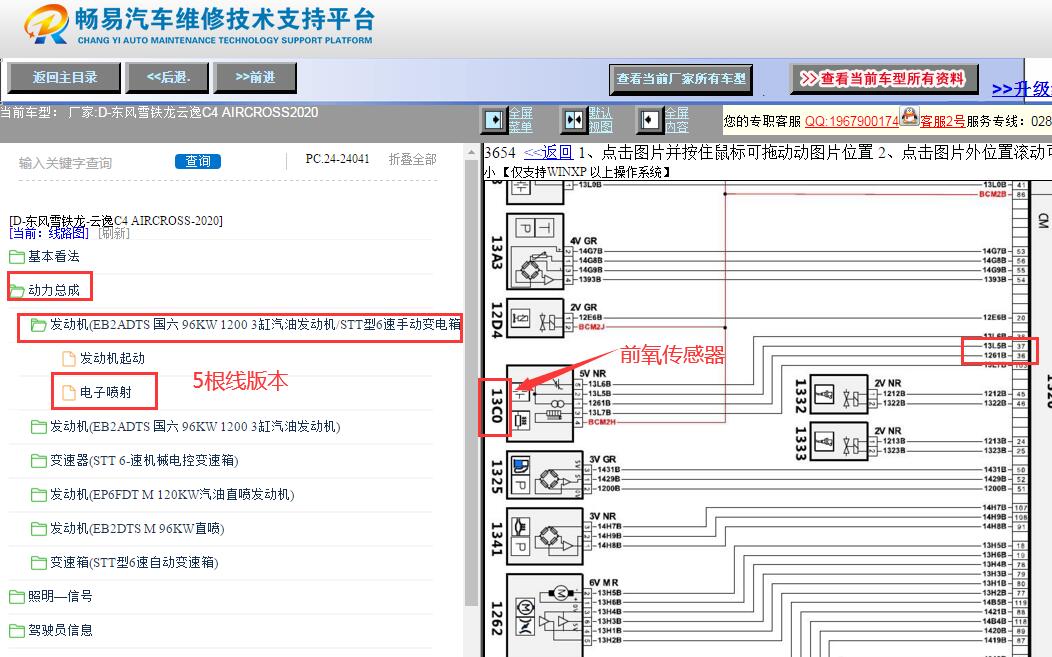Click the 全屏菜单 view icon
The image size is (1052, 657).
coord(494,120)
